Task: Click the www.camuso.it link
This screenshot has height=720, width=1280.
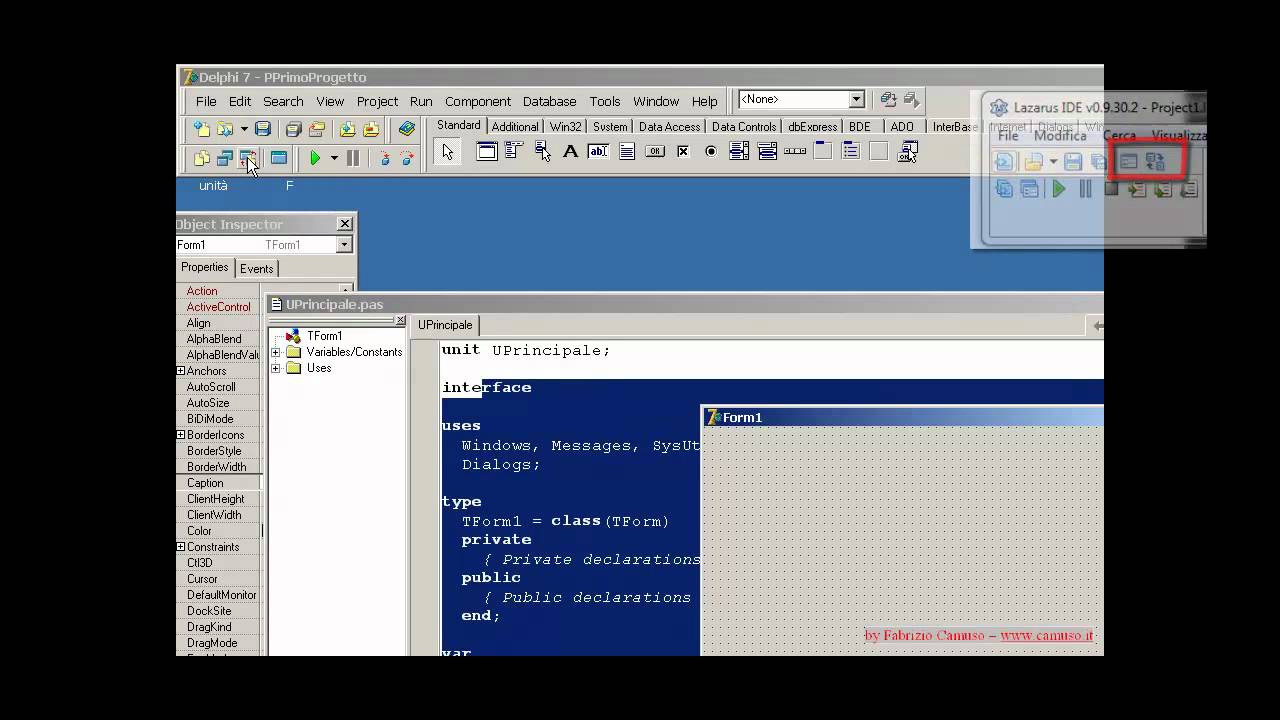Action: 1046,635
